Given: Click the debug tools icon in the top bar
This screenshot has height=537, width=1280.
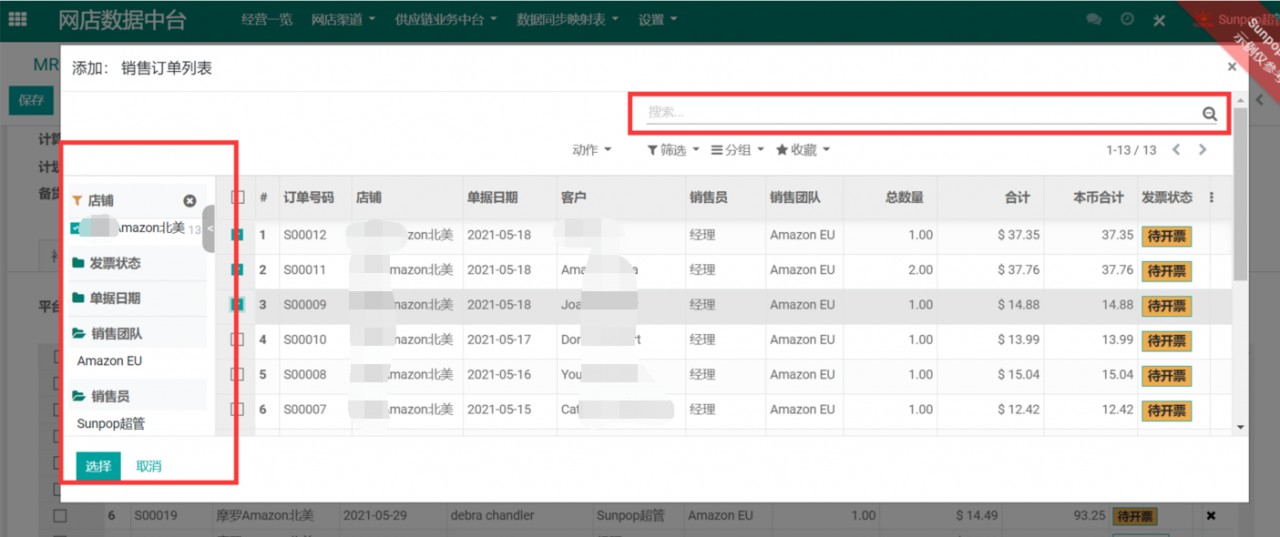Looking at the screenshot, I should click(x=1159, y=20).
